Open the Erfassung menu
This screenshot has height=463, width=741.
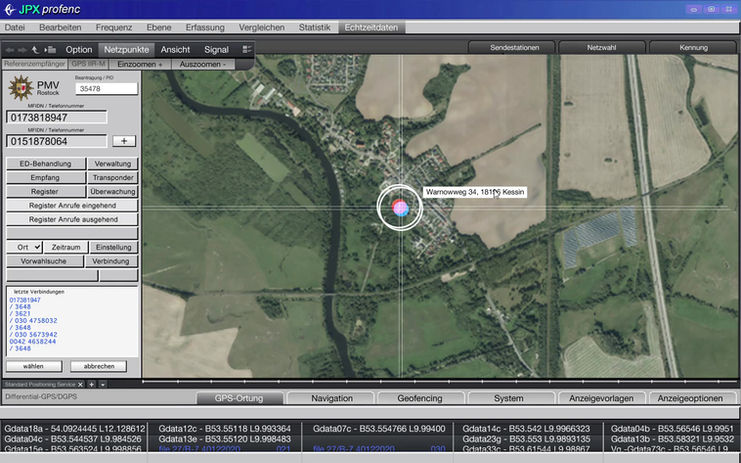(x=205, y=27)
